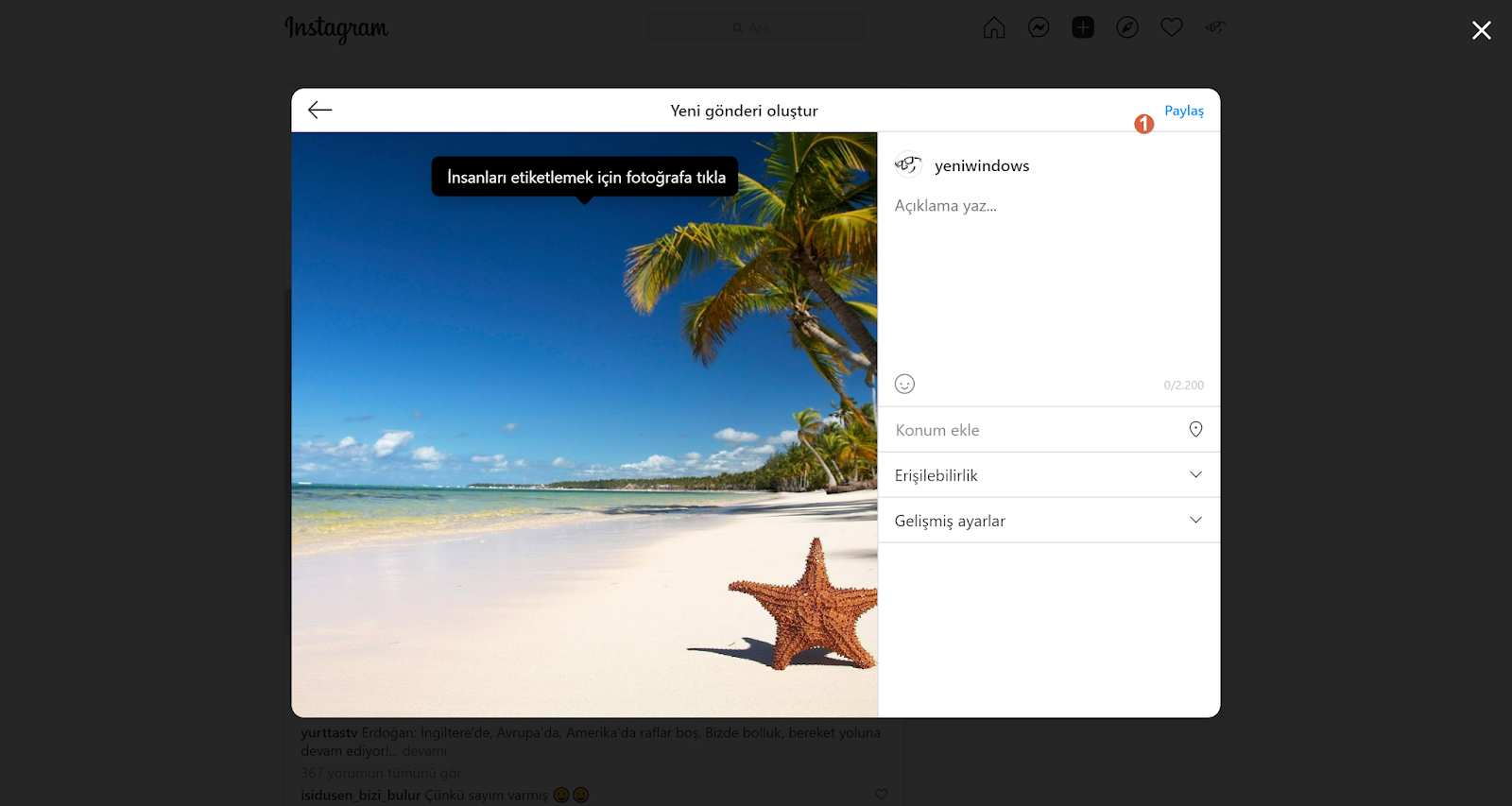
Task: Open Messenger icon in top bar
Action: tap(1039, 27)
